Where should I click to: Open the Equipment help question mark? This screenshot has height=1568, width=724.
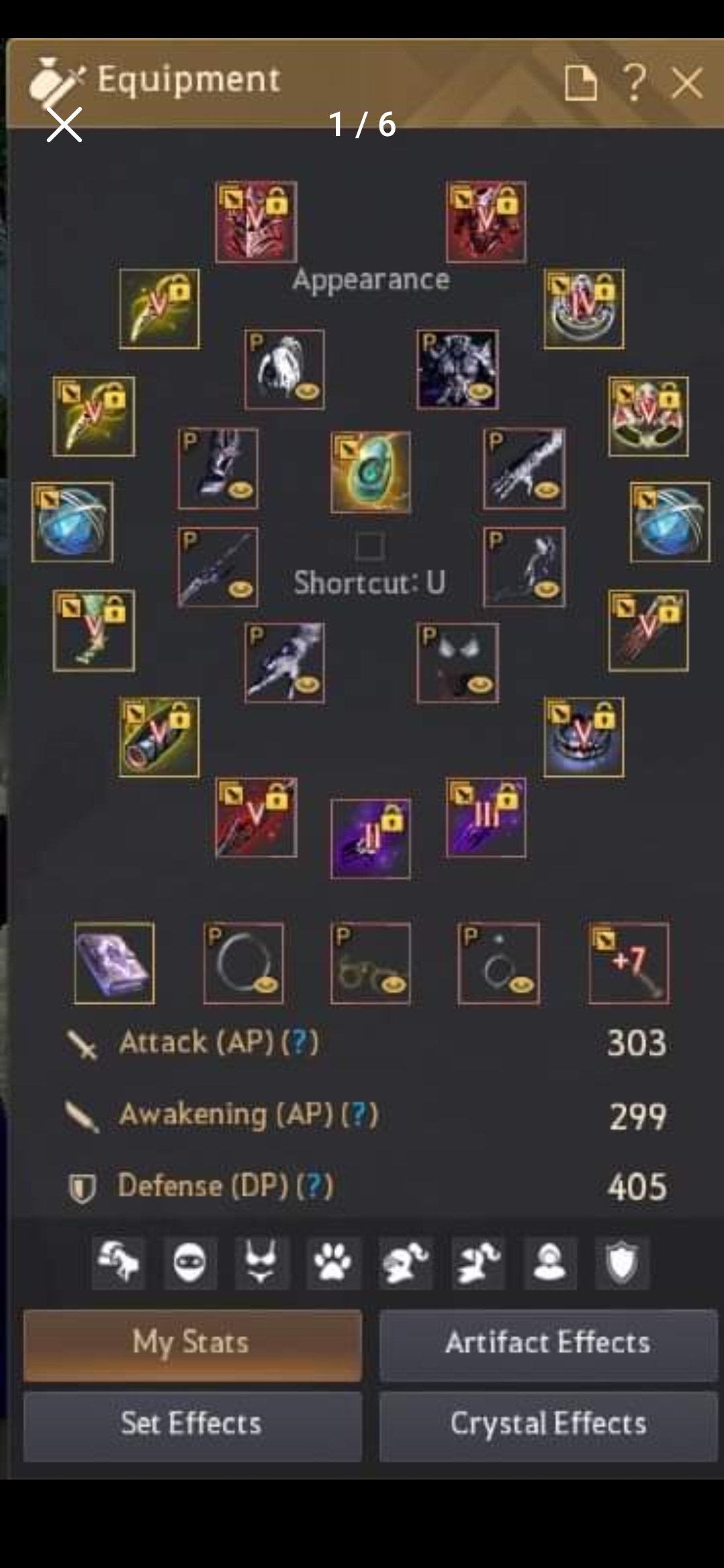point(634,82)
